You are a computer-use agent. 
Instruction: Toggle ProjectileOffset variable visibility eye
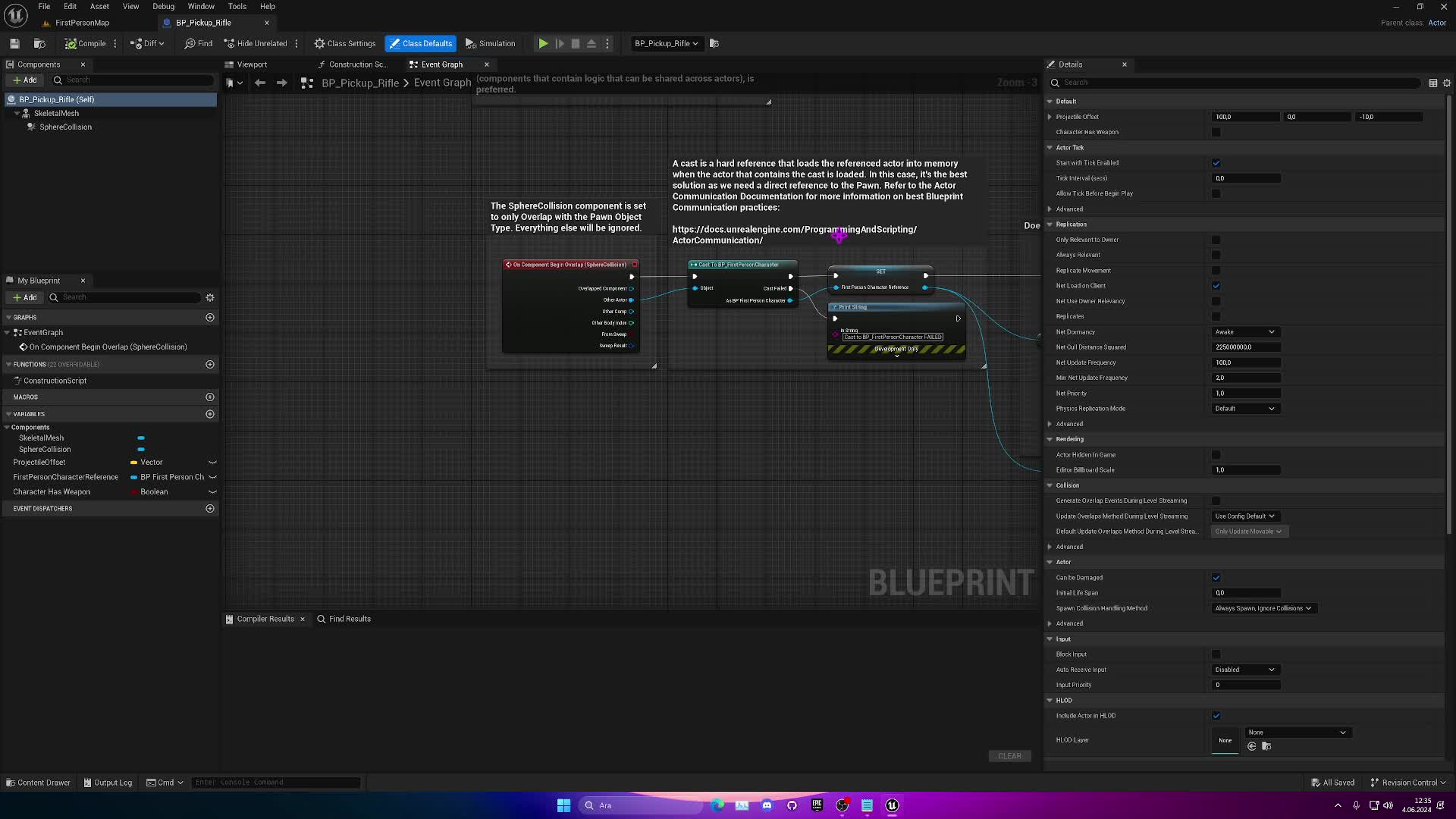tap(212, 463)
